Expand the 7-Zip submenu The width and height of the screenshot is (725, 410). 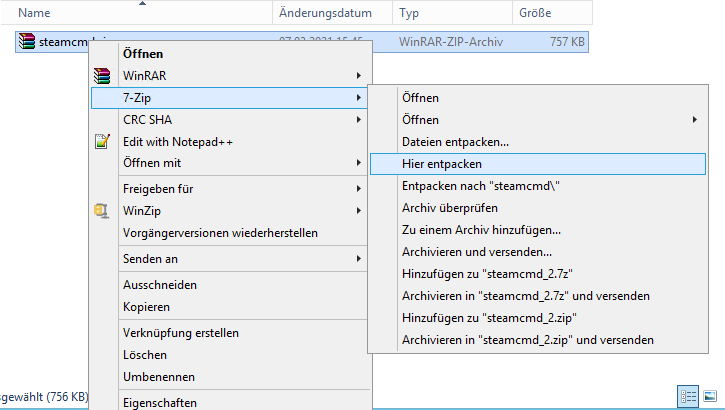pos(228,98)
